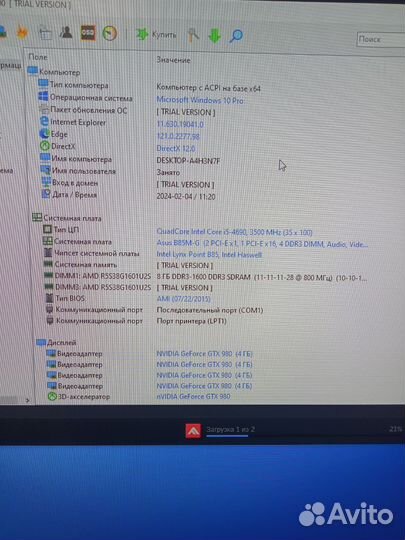Open the System Stability Test flame icon
405x540 pixels.
pyautogui.click(x=22, y=33)
